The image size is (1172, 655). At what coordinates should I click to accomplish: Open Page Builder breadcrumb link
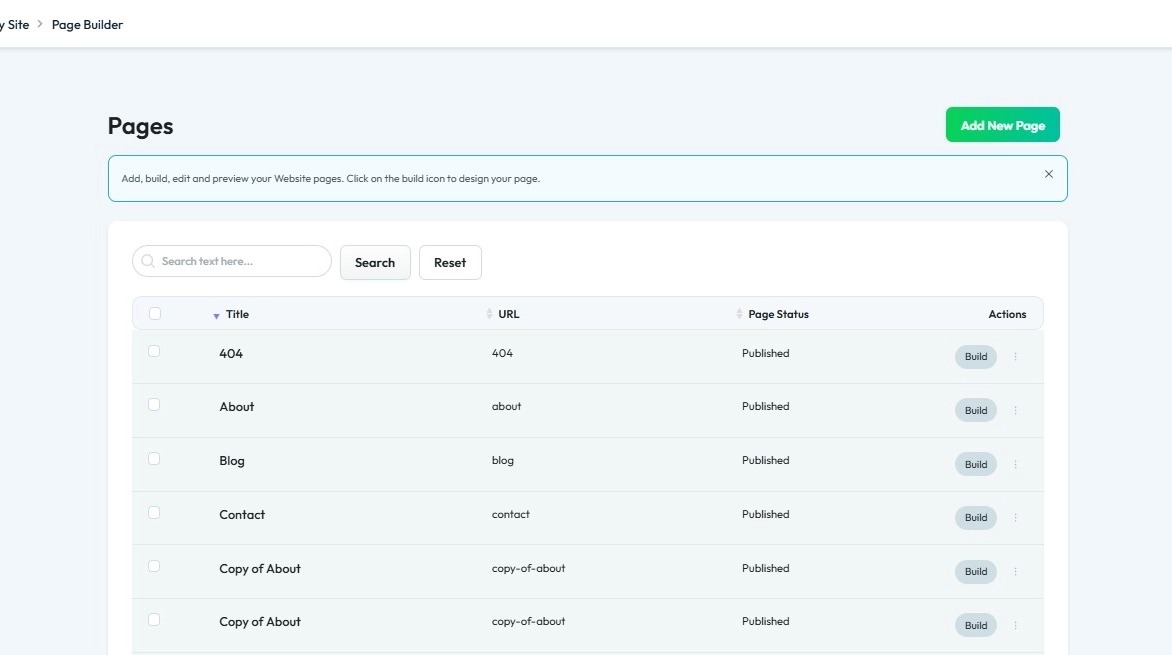point(87,25)
